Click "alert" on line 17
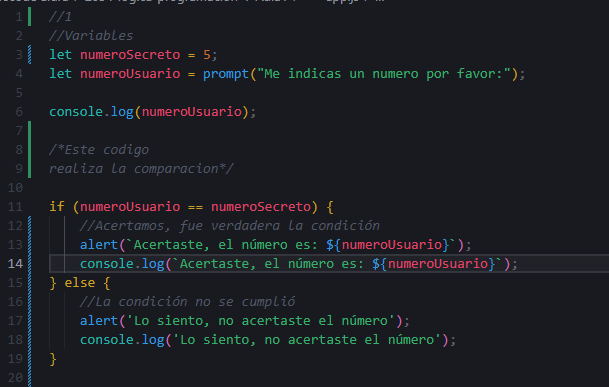Image resolution: width=609 pixels, height=387 pixels. (99, 321)
